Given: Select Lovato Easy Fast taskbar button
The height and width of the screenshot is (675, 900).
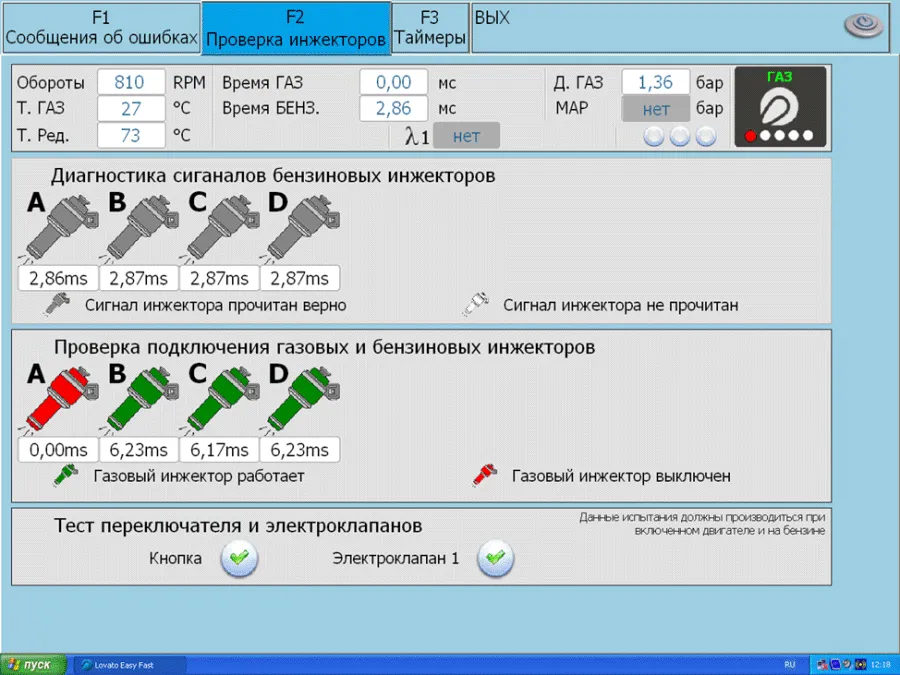Looking at the screenshot, I should coord(130,665).
